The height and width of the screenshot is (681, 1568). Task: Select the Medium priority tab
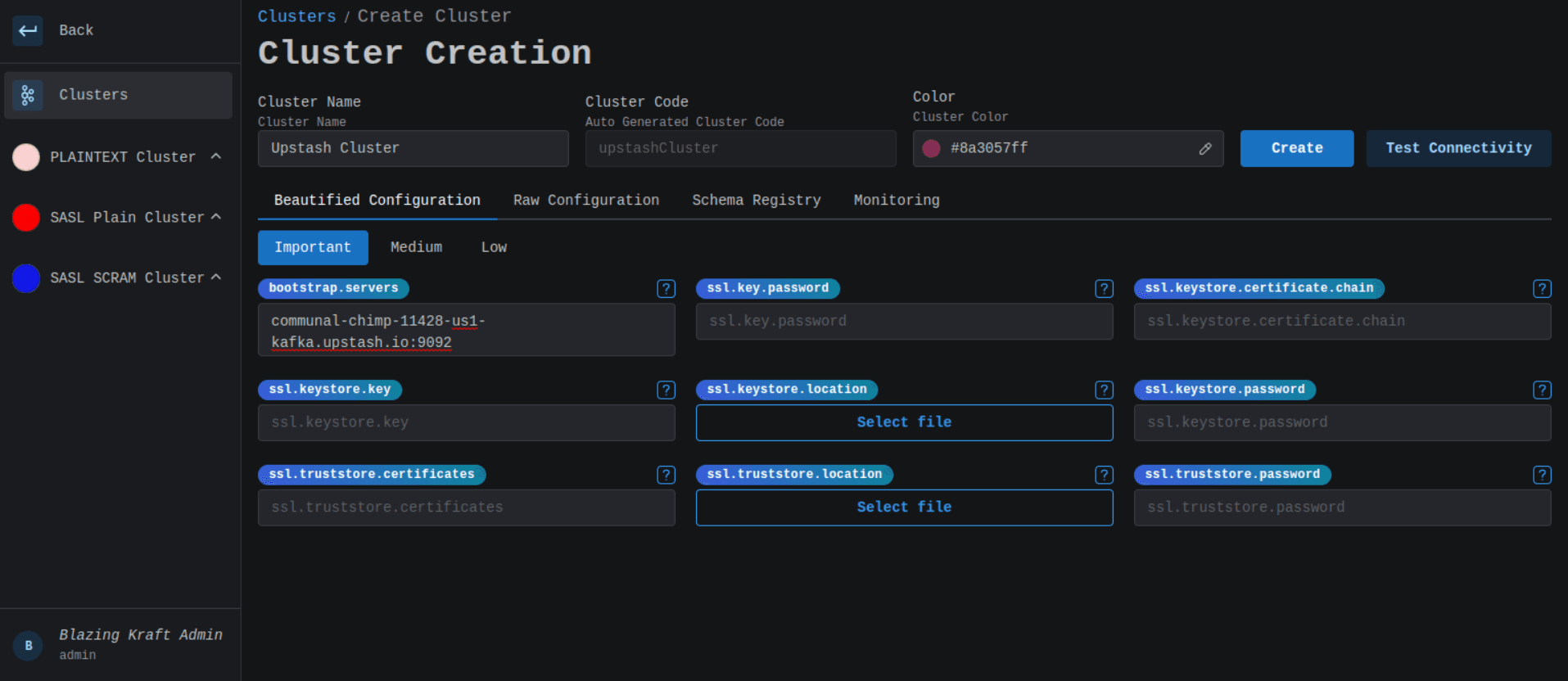(416, 247)
